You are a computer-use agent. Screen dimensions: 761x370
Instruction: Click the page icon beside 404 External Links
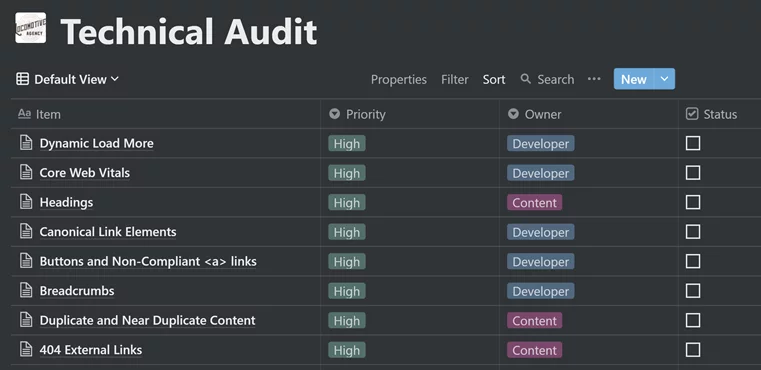(x=26, y=350)
